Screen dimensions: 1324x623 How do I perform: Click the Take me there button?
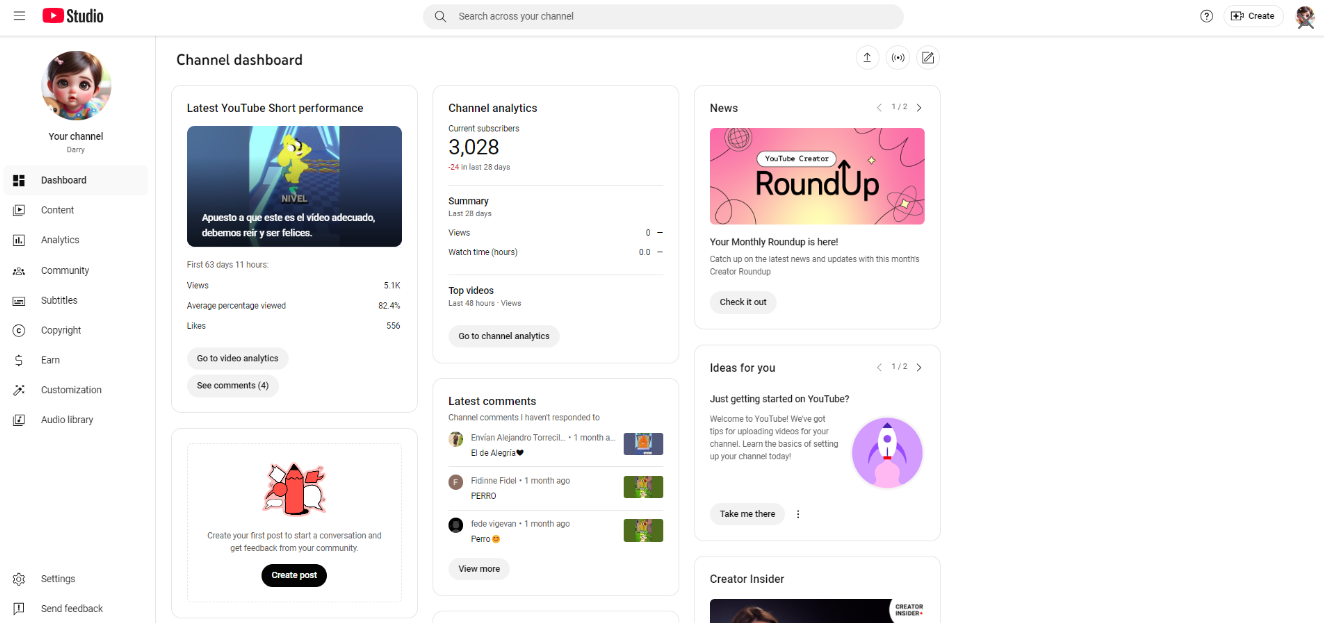tap(747, 514)
